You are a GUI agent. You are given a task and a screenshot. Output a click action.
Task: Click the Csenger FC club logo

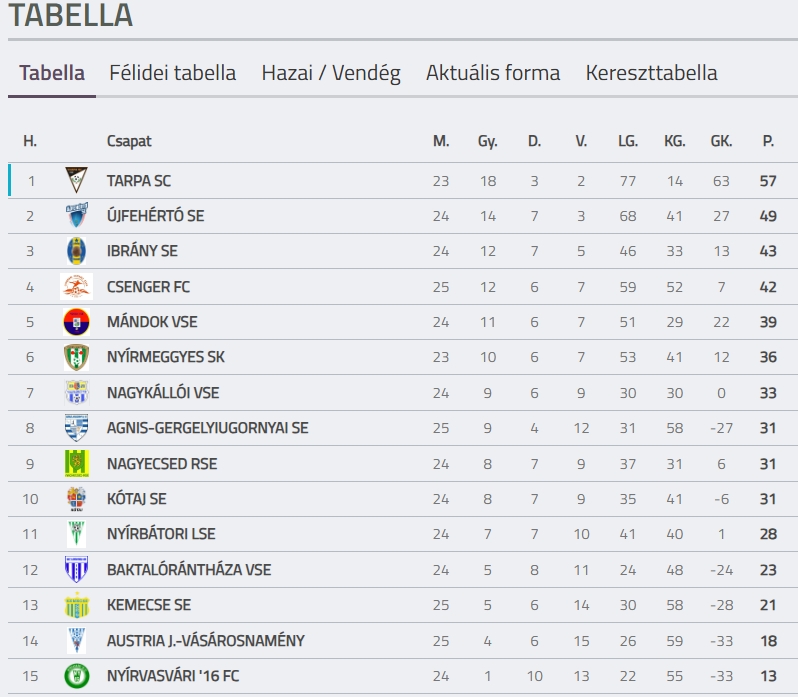point(76,286)
